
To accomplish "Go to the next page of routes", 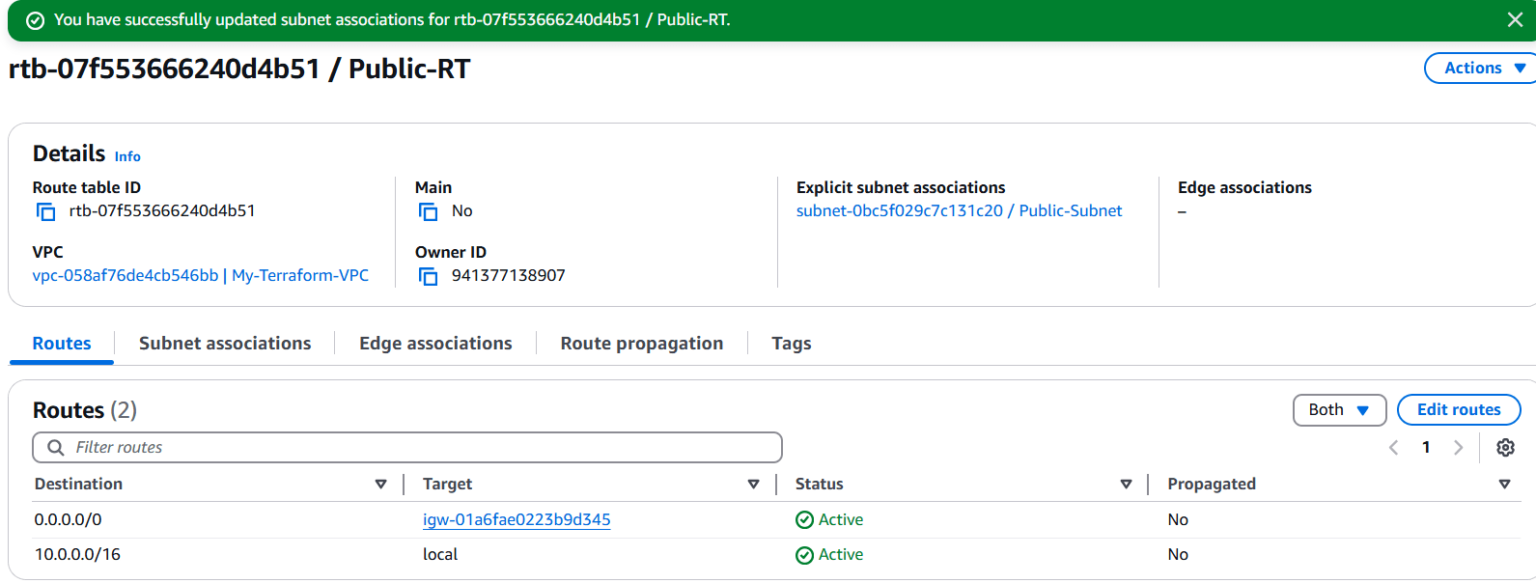I will point(1459,447).
